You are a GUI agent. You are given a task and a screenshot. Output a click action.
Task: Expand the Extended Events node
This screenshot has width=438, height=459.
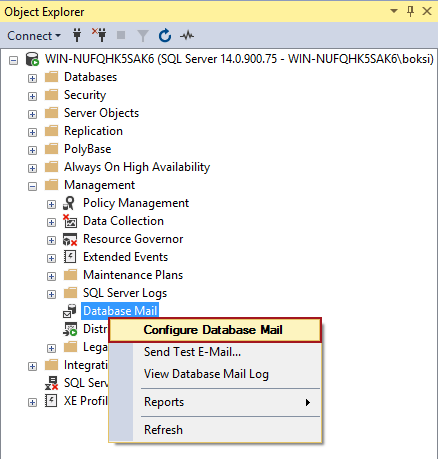[x=51, y=258]
